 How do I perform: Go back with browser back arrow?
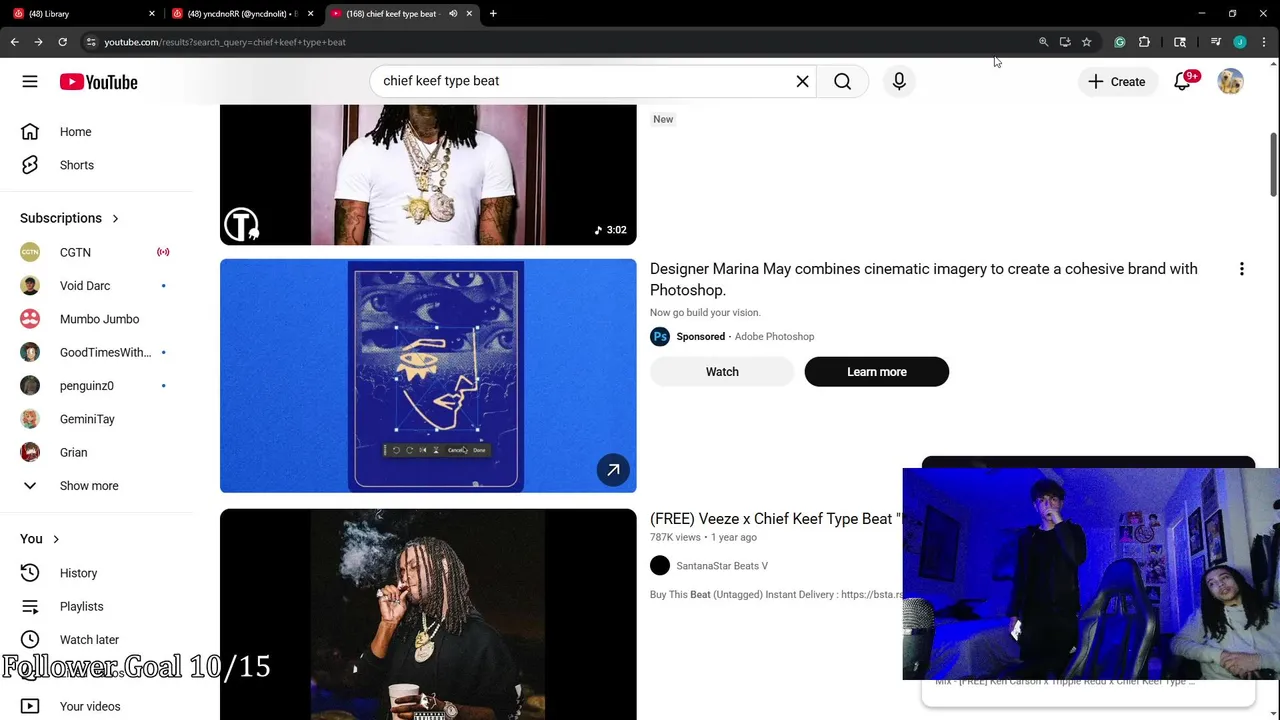14,42
